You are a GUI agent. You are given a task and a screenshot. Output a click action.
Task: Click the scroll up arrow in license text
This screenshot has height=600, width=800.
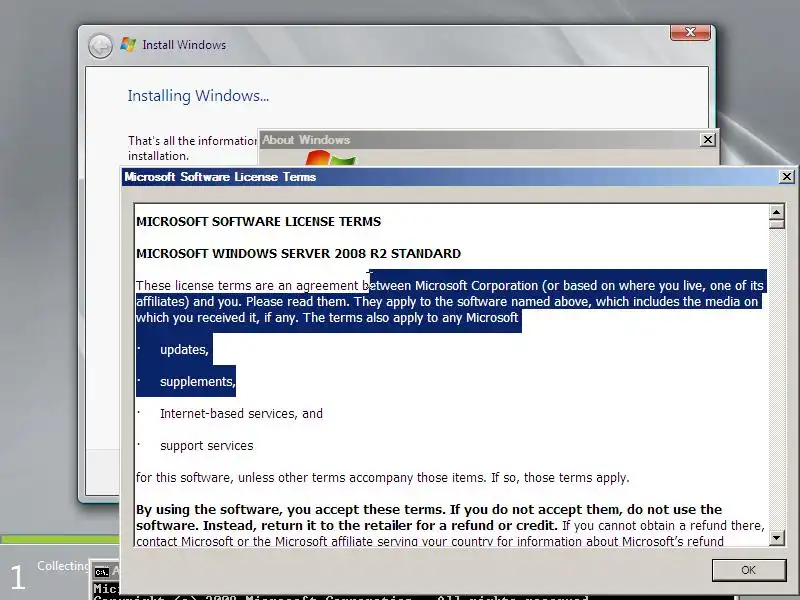777,212
